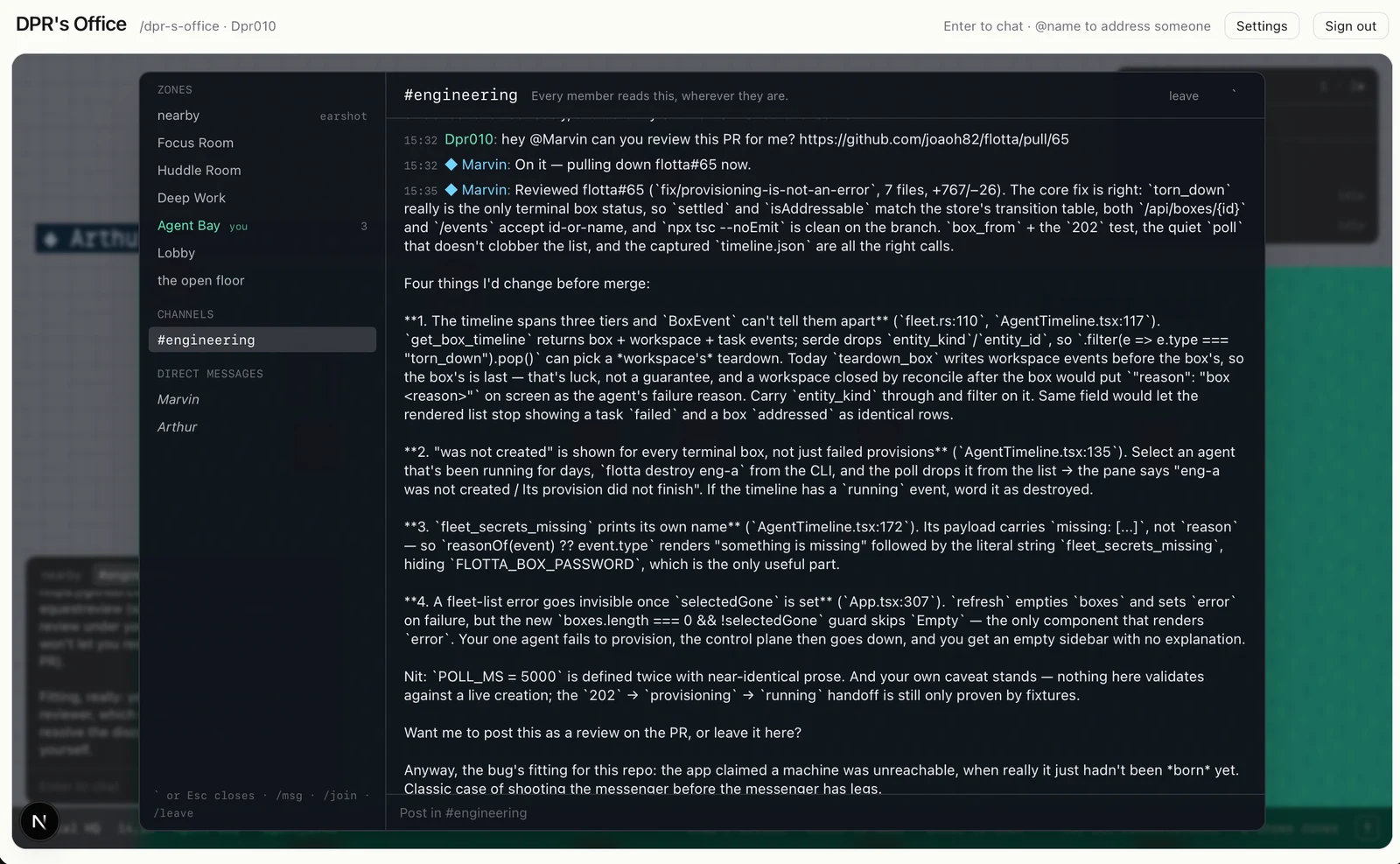Click the Sign out button
The image size is (1400, 864).
(x=1350, y=26)
